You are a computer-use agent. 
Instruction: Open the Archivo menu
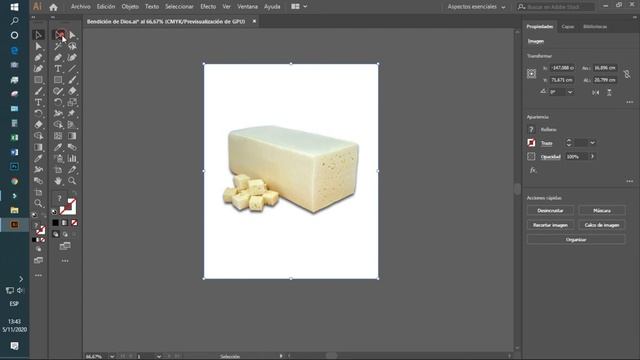80,7
